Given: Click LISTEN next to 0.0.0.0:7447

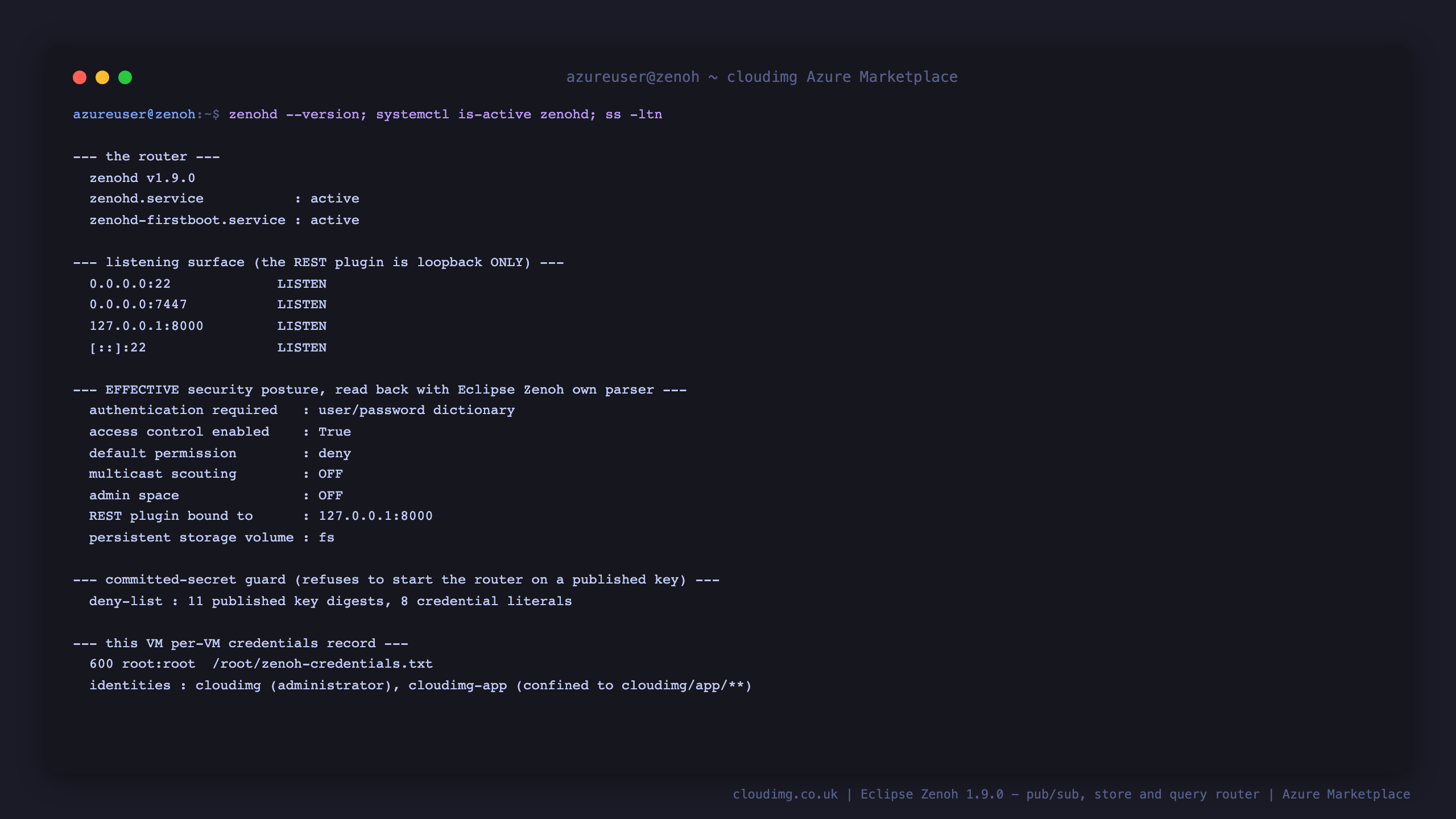Looking at the screenshot, I should tap(302, 304).
